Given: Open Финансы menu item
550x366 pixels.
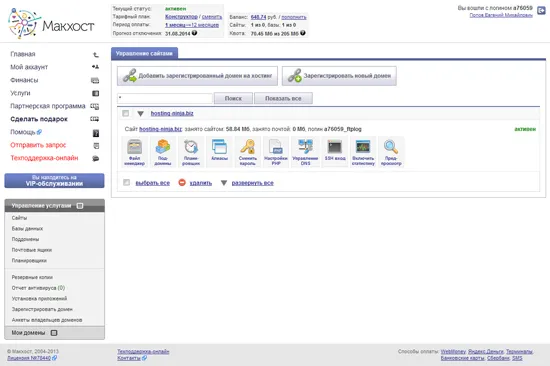Looking at the screenshot, I should 24,80.
